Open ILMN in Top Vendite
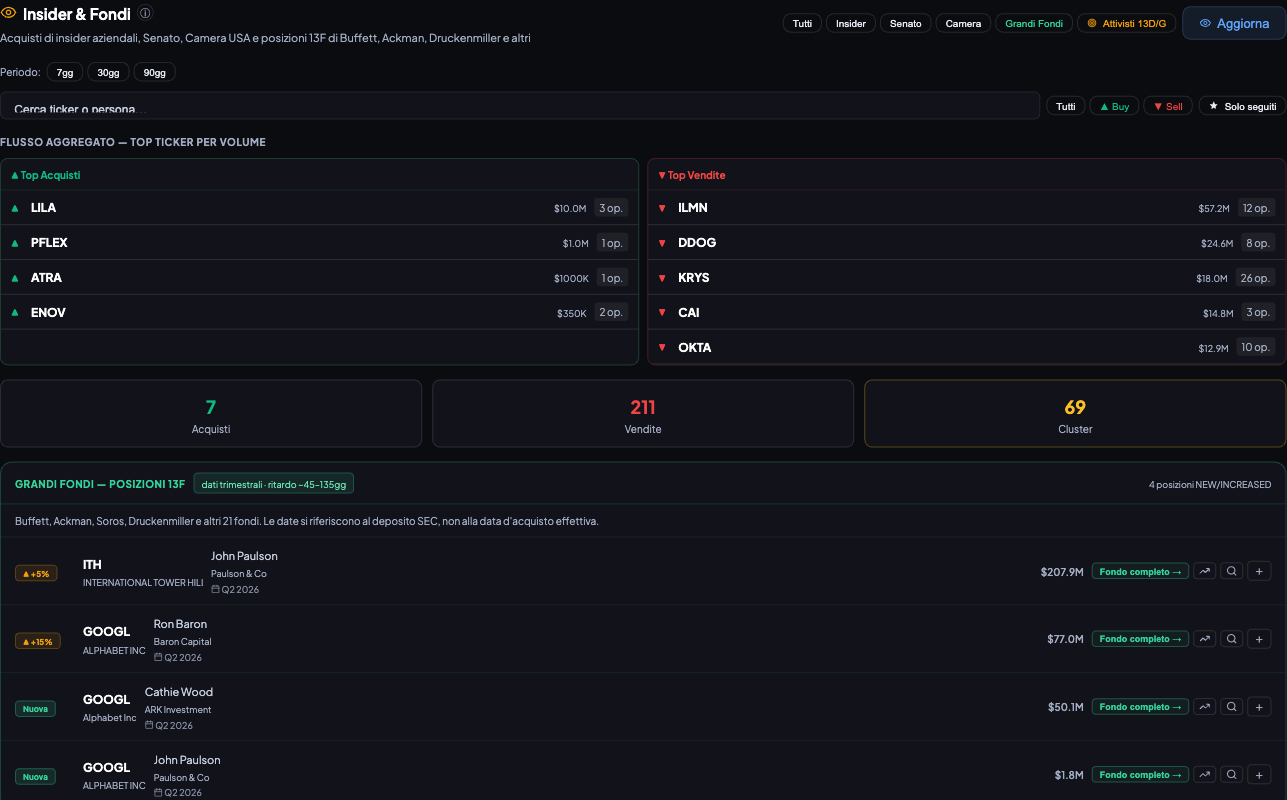This screenshot has height=800, width=1287. 967,208
